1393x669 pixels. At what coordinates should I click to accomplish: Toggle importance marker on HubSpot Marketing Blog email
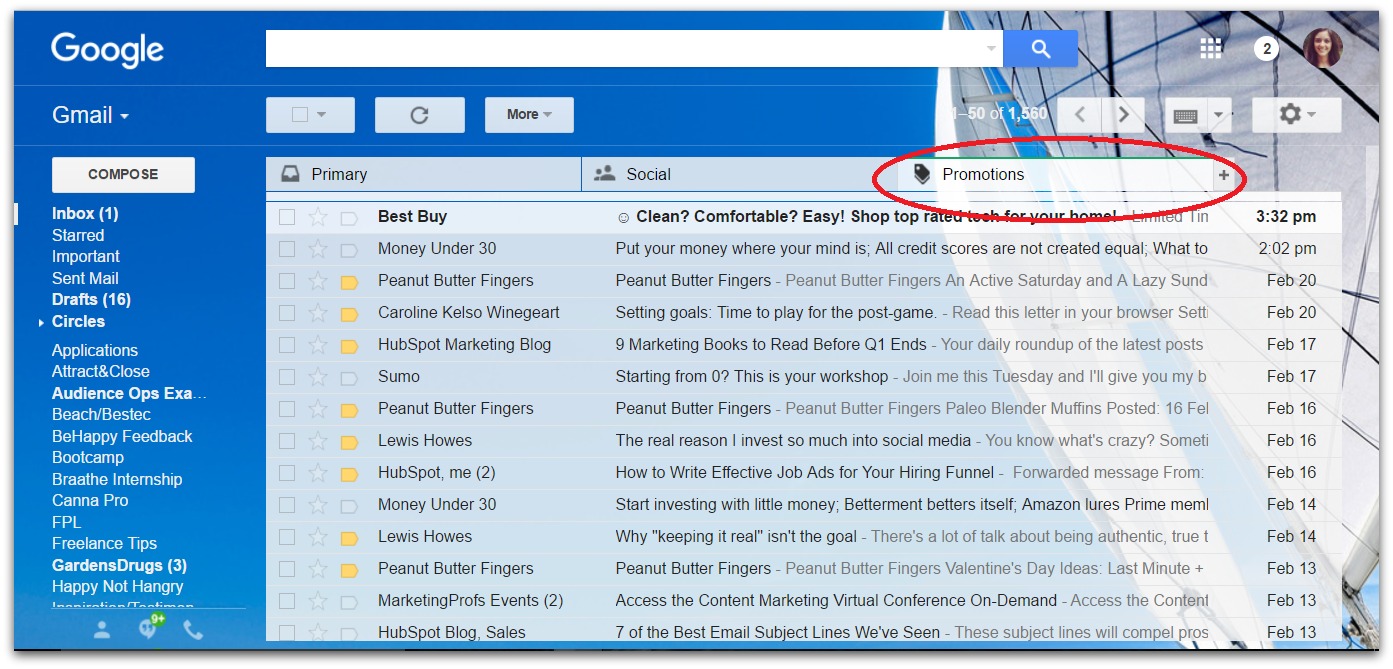pos(349,345)
